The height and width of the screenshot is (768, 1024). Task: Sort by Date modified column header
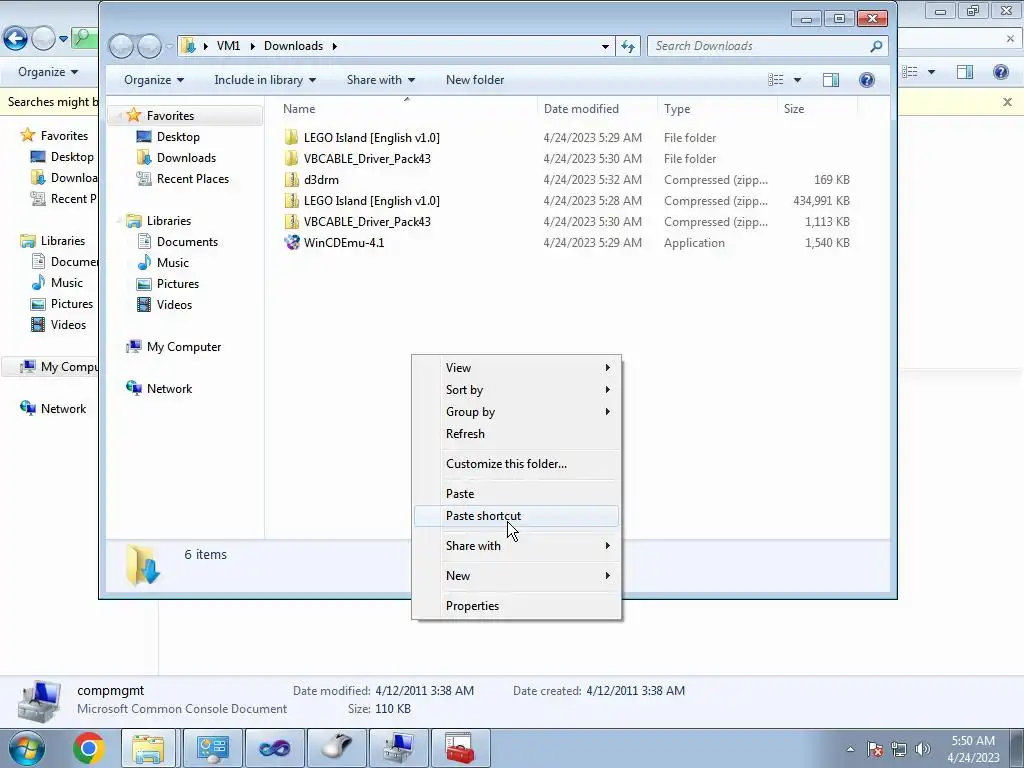597,109
